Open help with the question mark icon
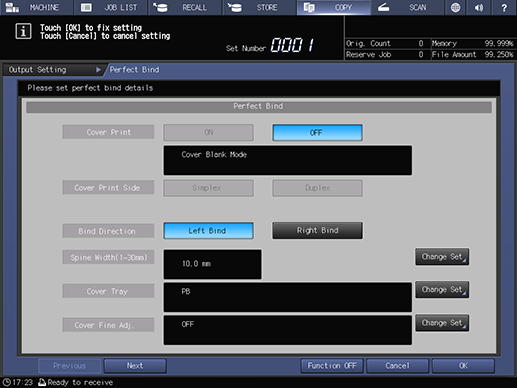The image size is (517, 388). tap(504, 7)
